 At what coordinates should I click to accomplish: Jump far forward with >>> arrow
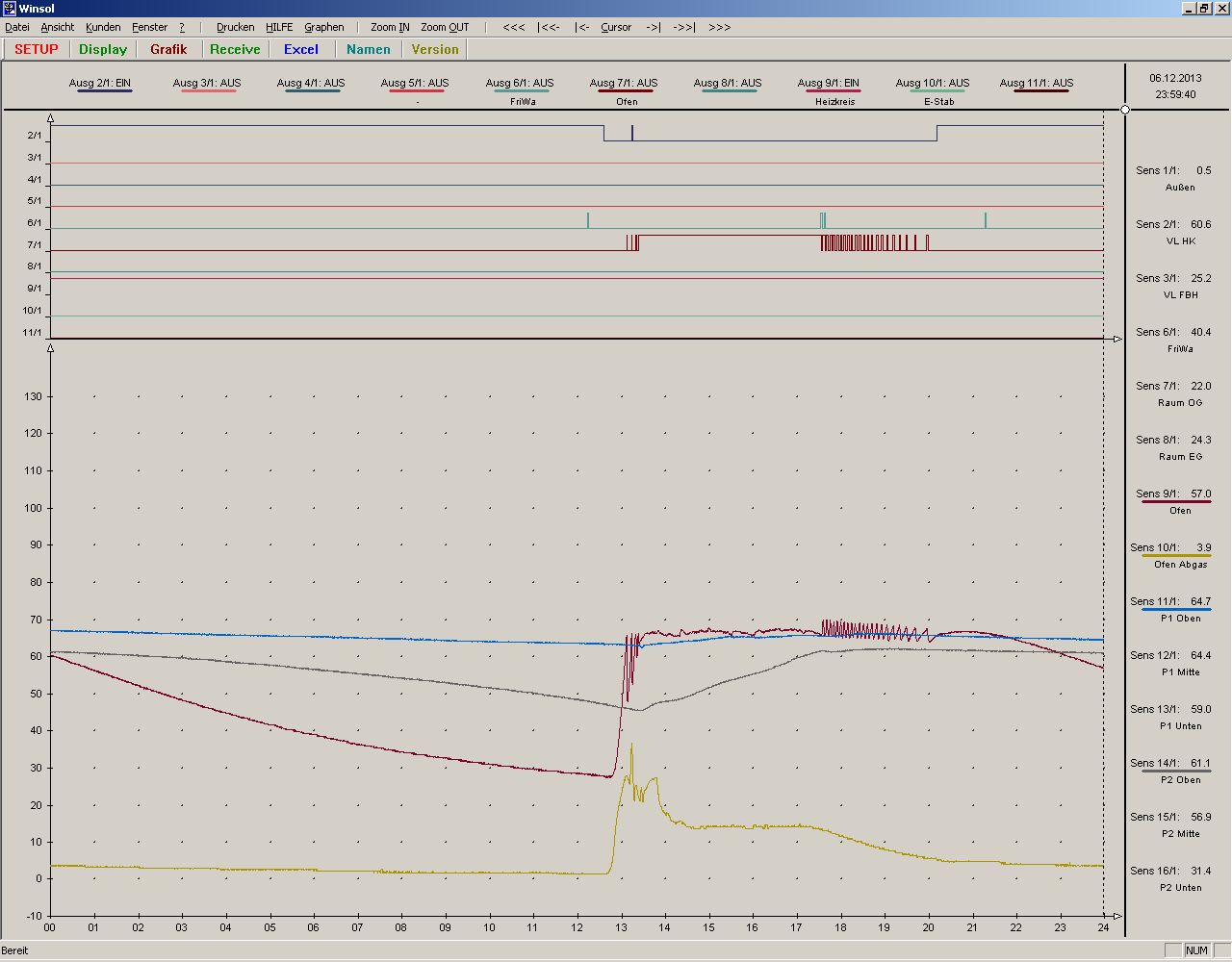point(719,27)
